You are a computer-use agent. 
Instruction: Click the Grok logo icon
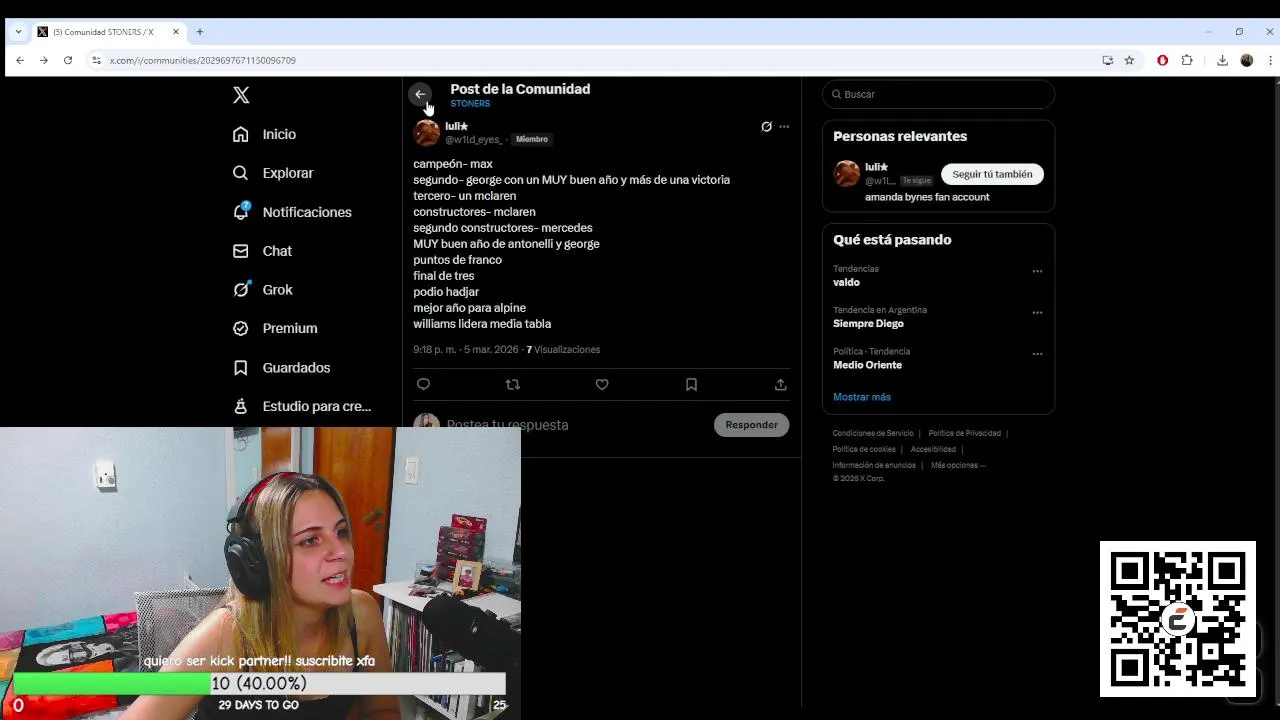tap(240, 290)
